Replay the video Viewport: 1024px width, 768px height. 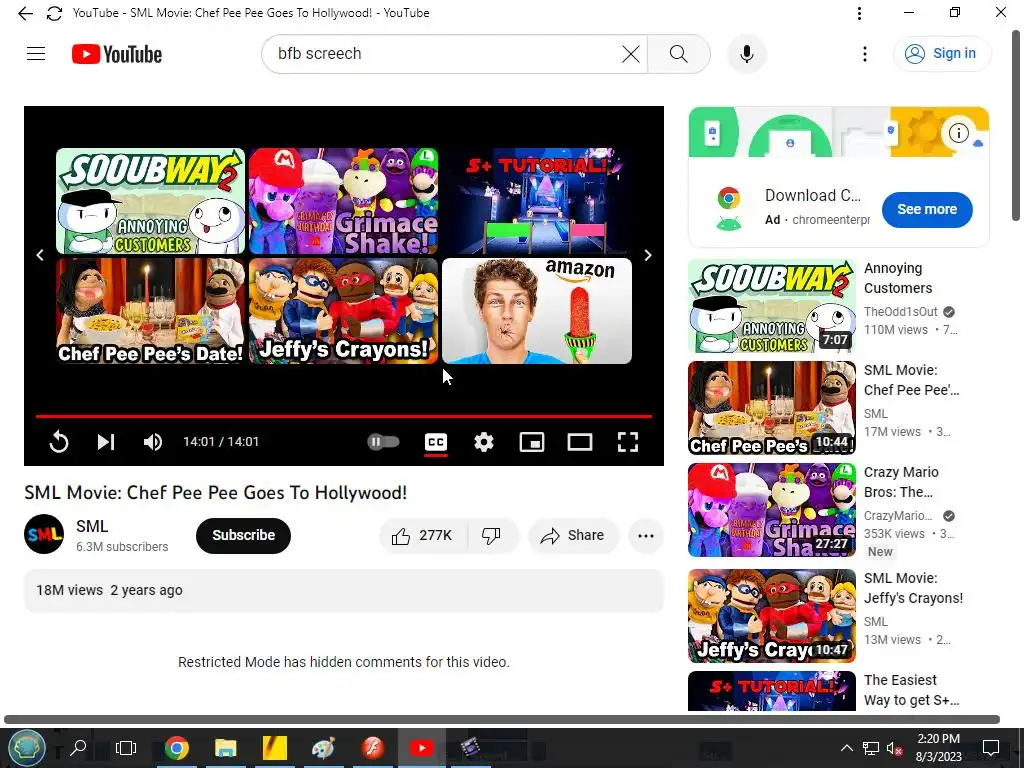pos(59,442)
